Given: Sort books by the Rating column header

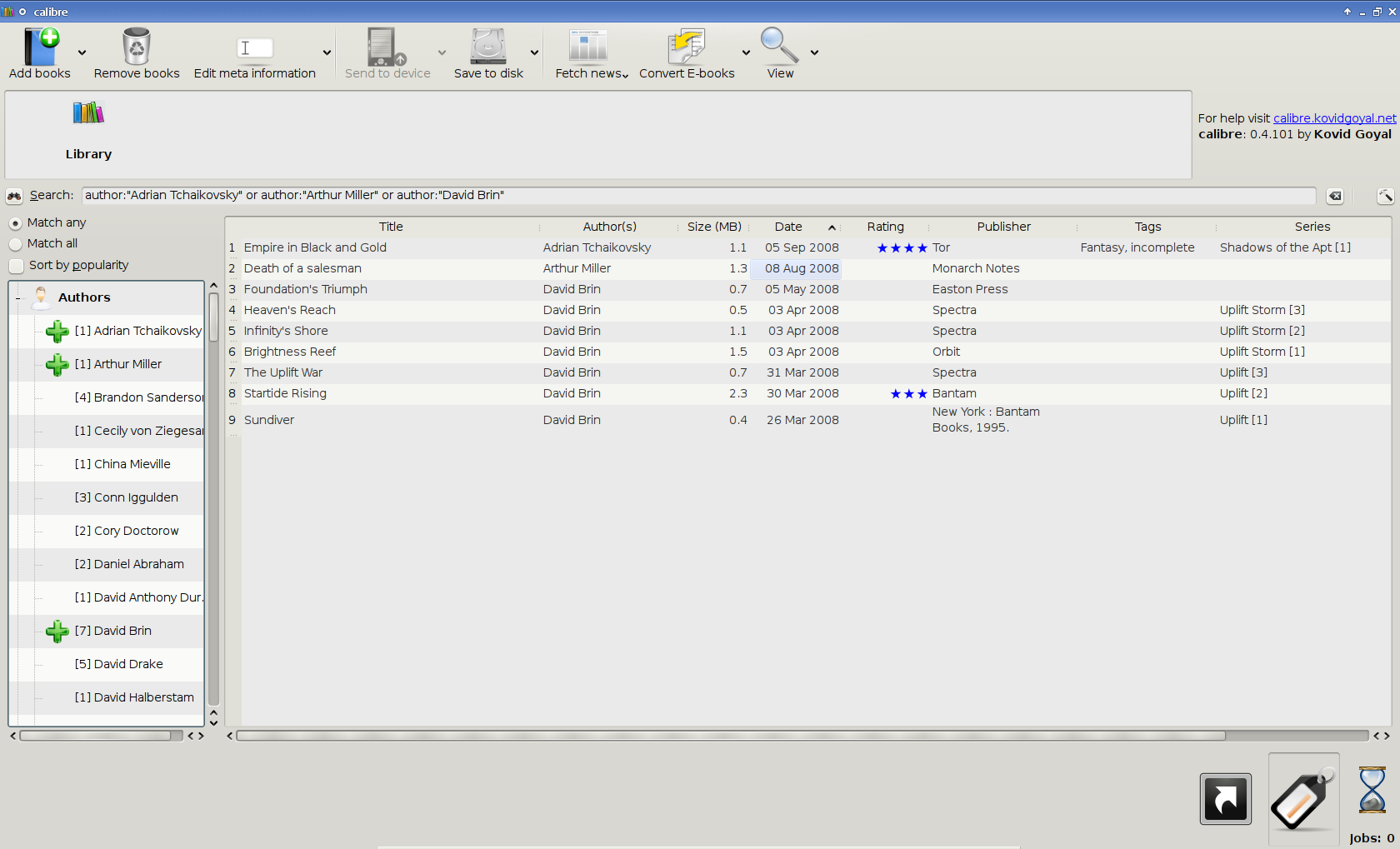Looking at the screenshot, I should tap(885, 227).
